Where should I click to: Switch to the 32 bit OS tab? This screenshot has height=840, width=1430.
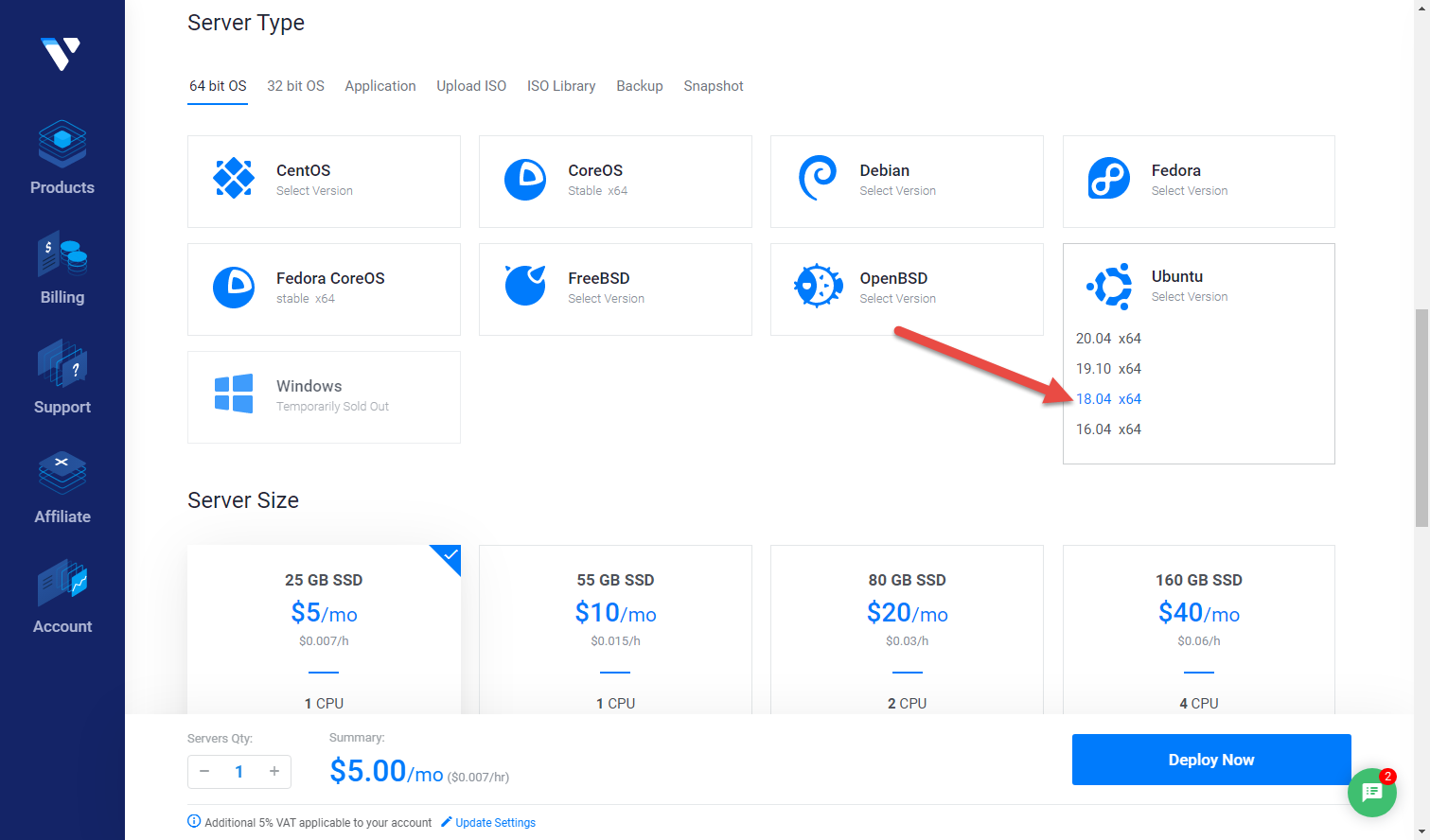295,86
